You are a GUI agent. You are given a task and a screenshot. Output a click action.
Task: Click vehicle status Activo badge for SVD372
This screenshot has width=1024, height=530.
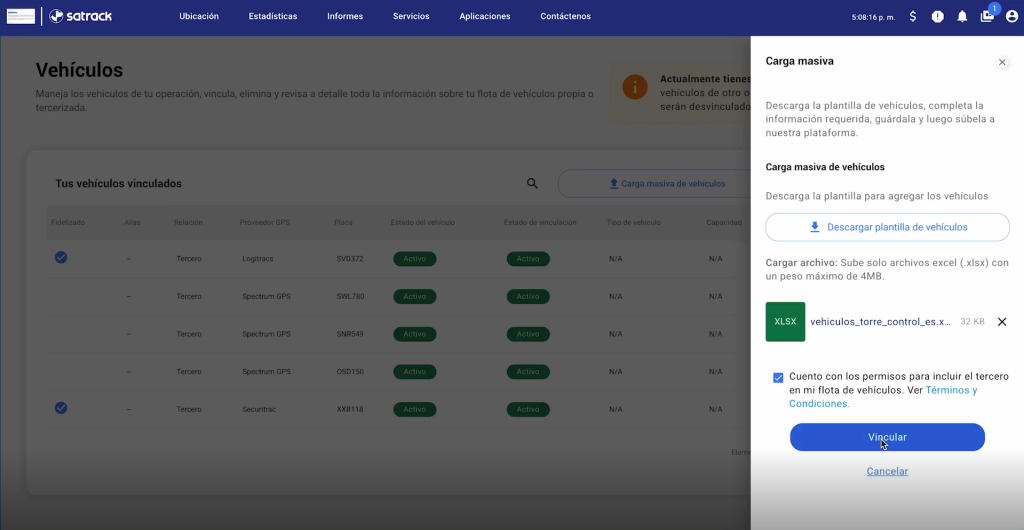click(415, 259)
